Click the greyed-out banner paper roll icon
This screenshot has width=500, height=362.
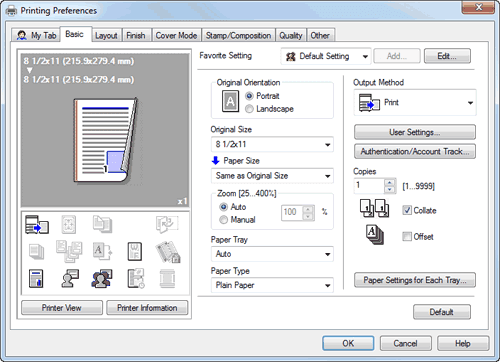[x=167, y=278]
